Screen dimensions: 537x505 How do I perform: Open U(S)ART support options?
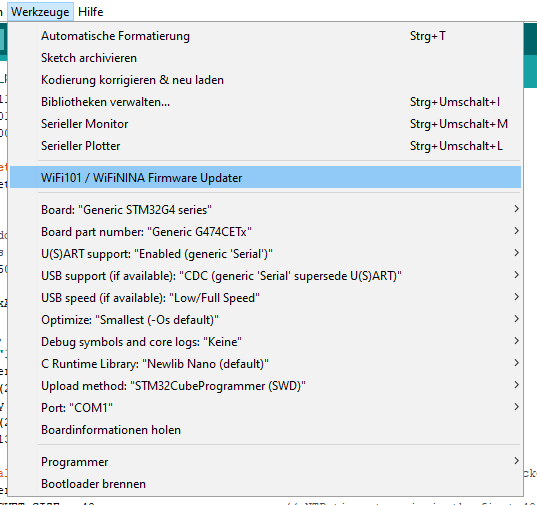[x=265, y=254]
